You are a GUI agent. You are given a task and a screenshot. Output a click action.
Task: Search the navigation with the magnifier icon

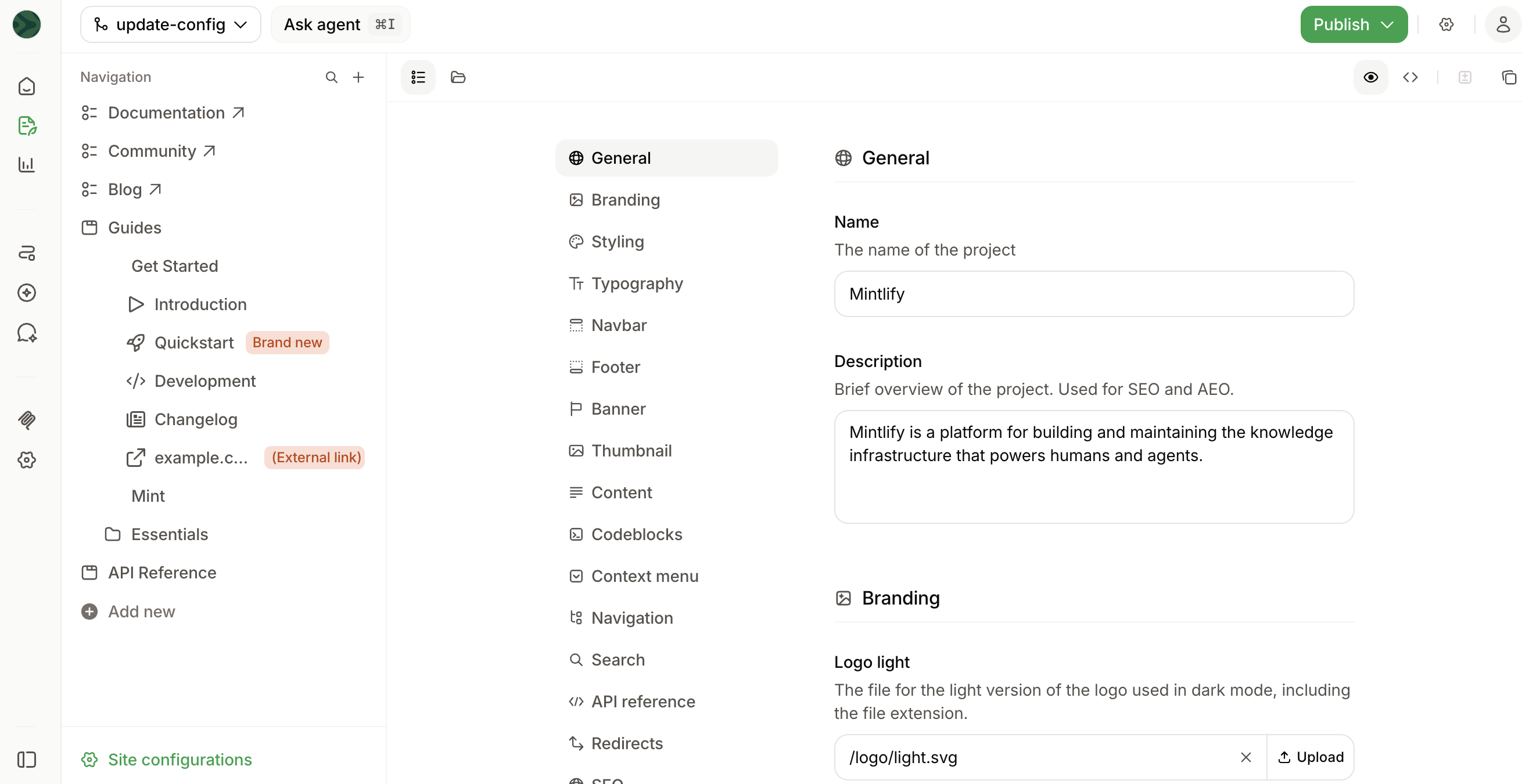332,77
